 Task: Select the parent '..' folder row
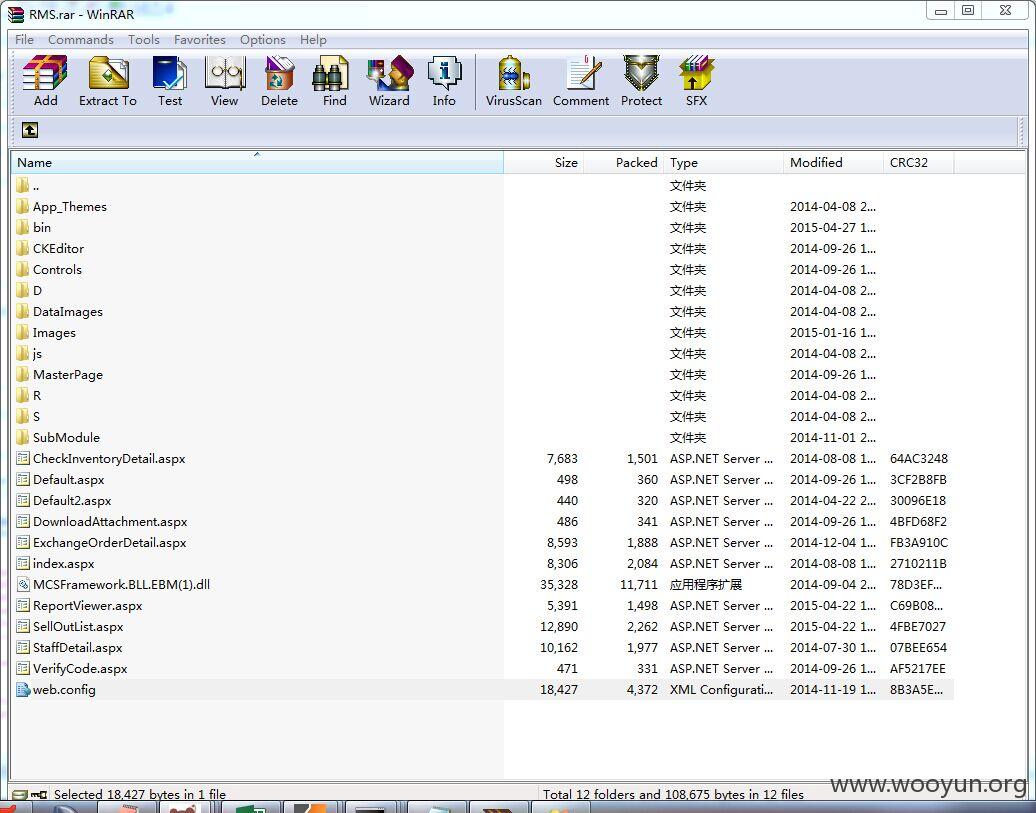(x=482, y=186)
